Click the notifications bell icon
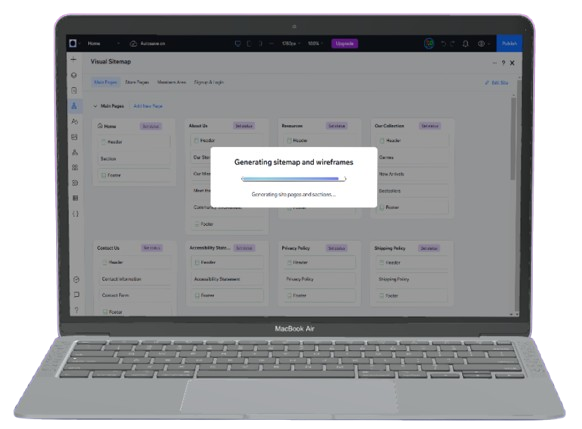The image size is (582, 429). tap(465, 43)
